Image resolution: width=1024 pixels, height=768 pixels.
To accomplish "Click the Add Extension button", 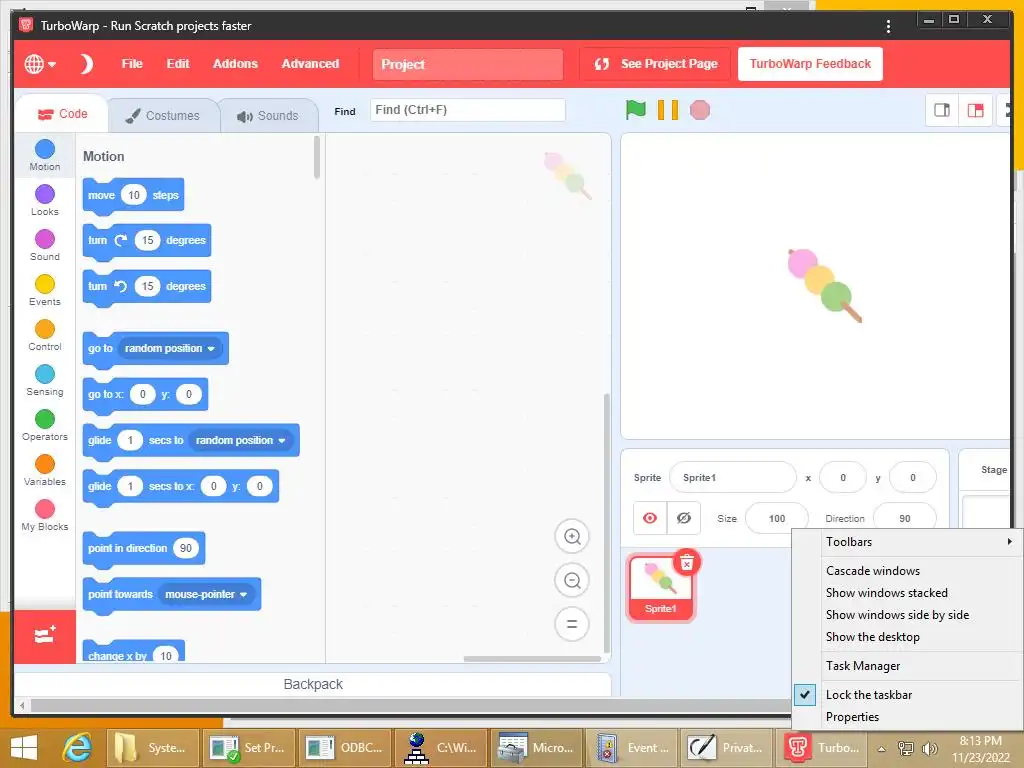I will [x=44, y=636].
